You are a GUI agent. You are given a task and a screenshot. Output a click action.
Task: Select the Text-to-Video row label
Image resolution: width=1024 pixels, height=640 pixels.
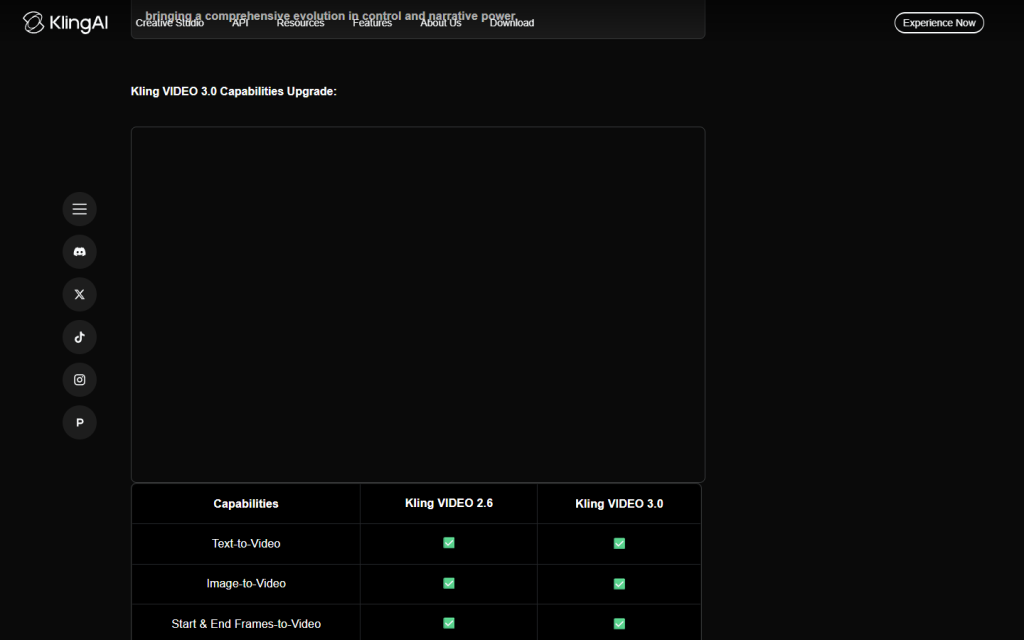[246, 543]
